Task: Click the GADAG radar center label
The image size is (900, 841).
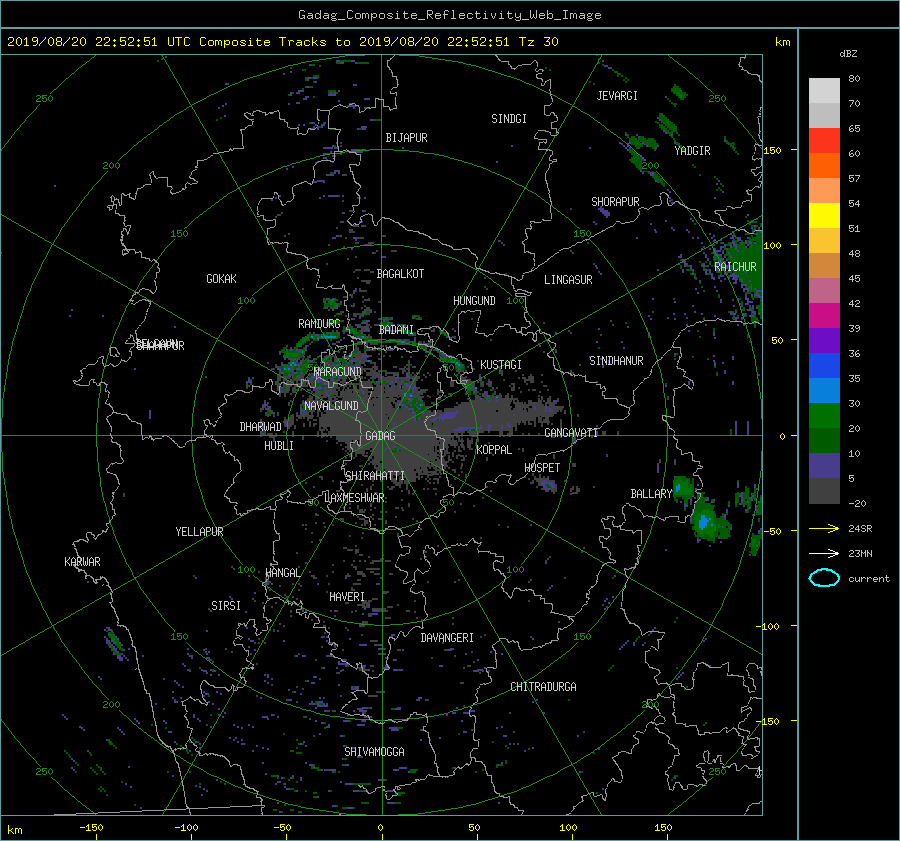Action: click(380, 436)
